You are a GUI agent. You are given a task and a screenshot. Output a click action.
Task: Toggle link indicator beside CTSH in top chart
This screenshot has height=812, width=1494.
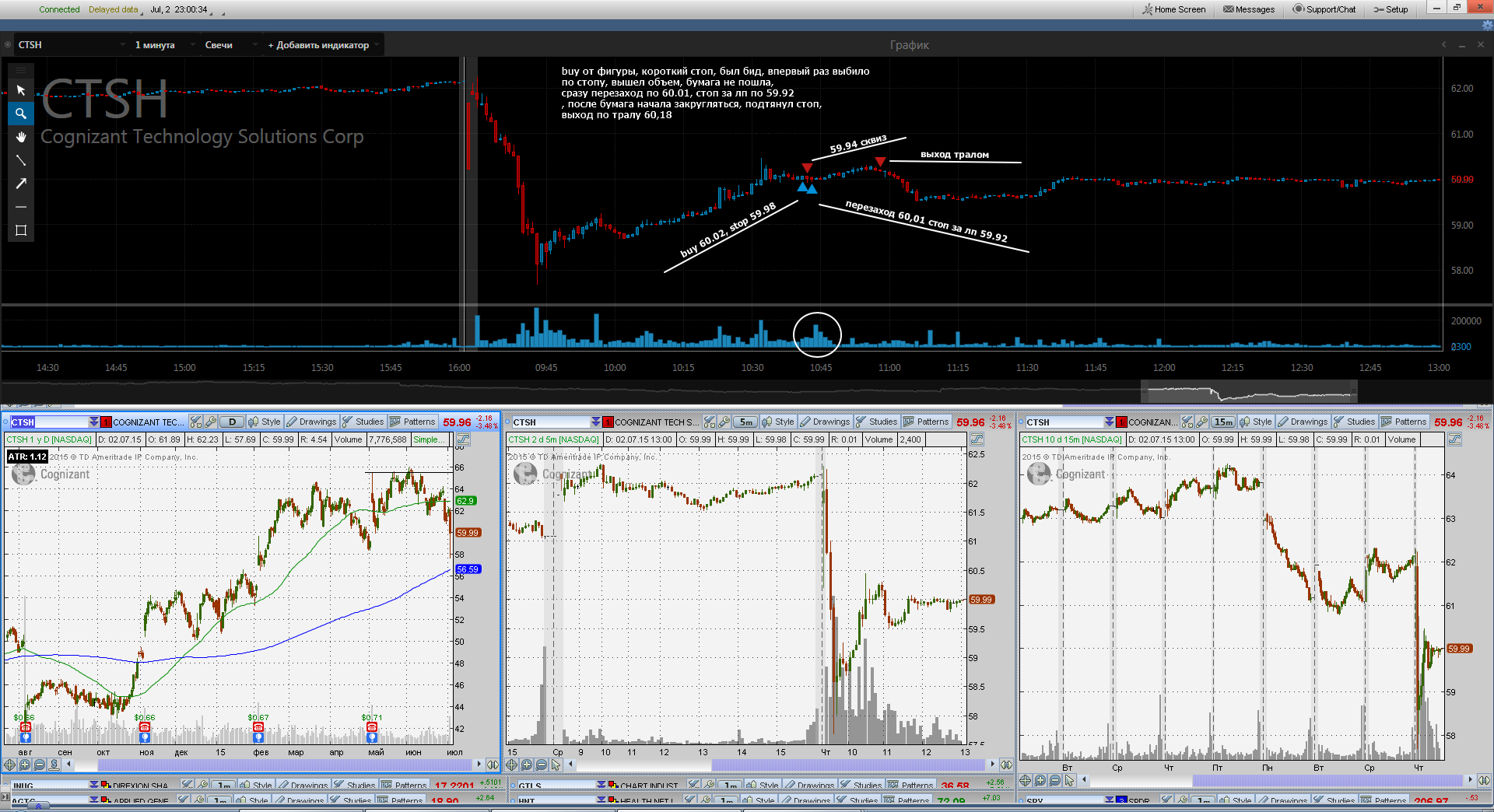pos(8,44)
